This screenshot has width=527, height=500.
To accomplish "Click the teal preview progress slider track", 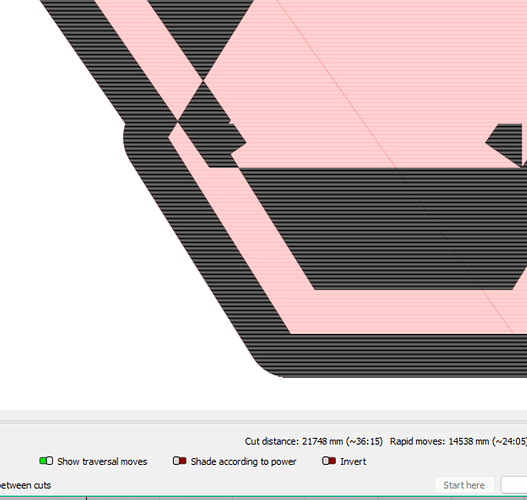I will [264, 496].
